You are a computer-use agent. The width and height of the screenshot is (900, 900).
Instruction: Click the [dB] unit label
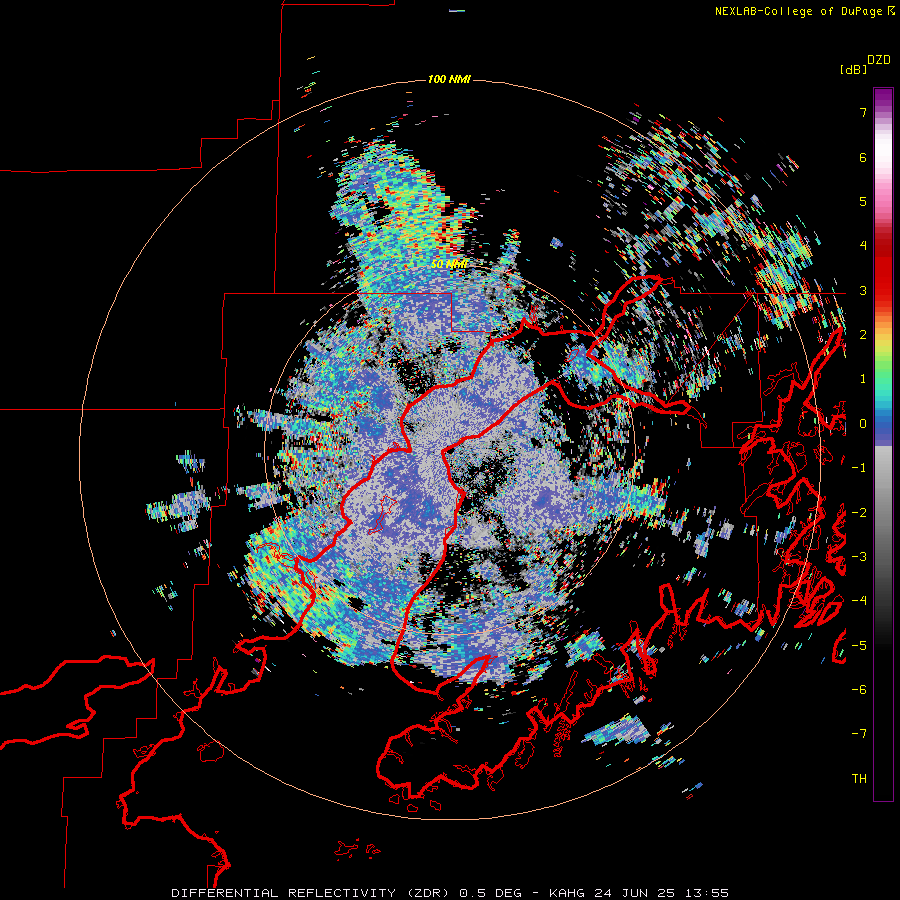[853, 69]
